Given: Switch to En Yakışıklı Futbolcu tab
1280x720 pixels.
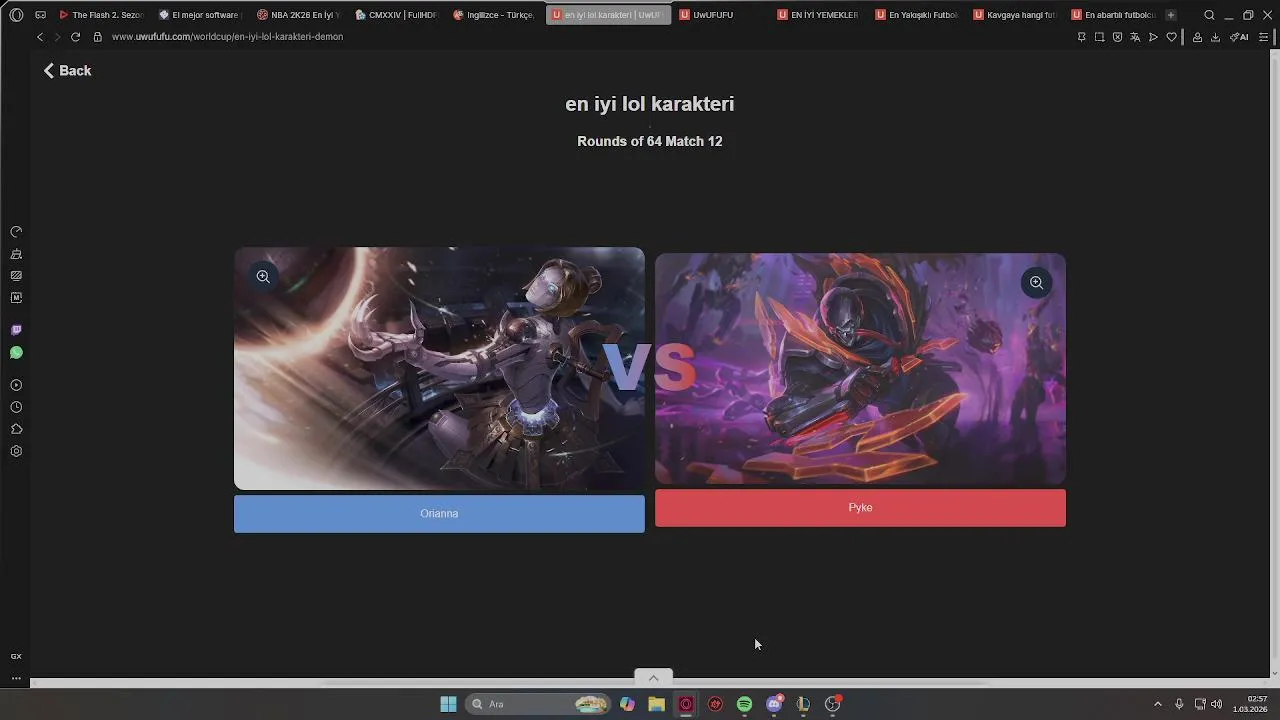Looking at the screenshot, I should pos(916,15).
